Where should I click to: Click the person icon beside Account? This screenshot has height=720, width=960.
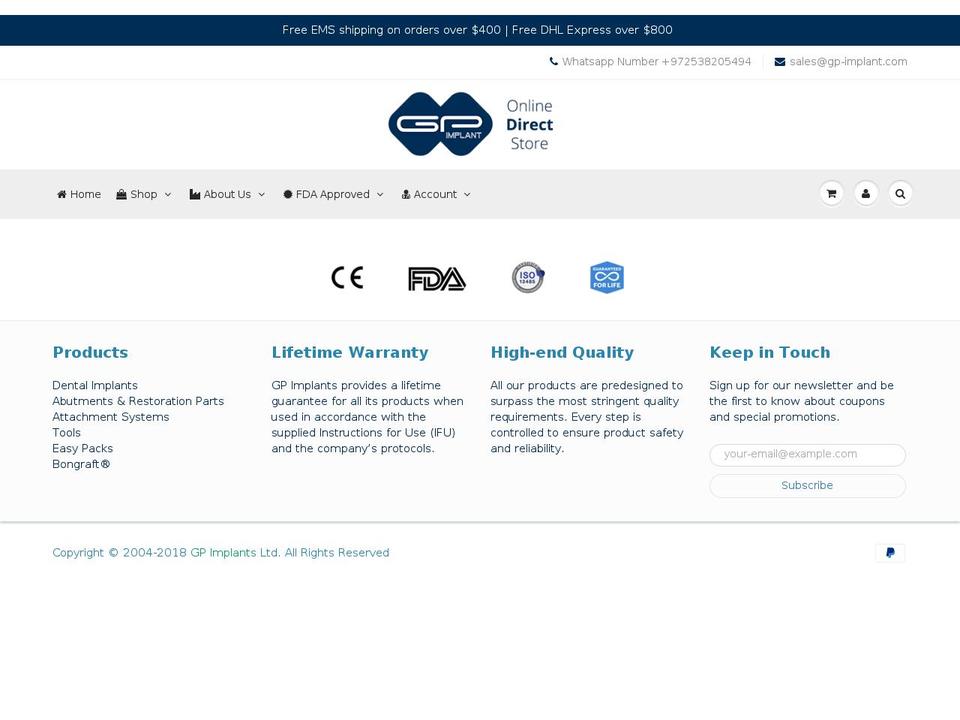(405, 194)
